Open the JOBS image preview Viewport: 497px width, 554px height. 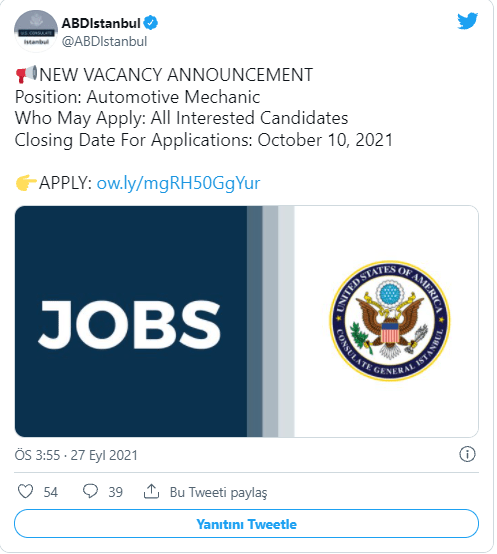point(247,322)
